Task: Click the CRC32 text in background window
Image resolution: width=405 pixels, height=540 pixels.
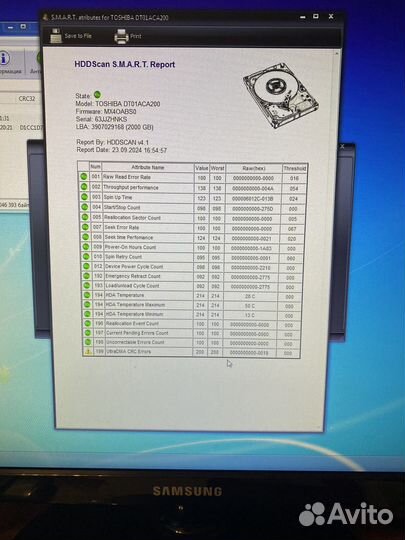Action: click(27, 98)
